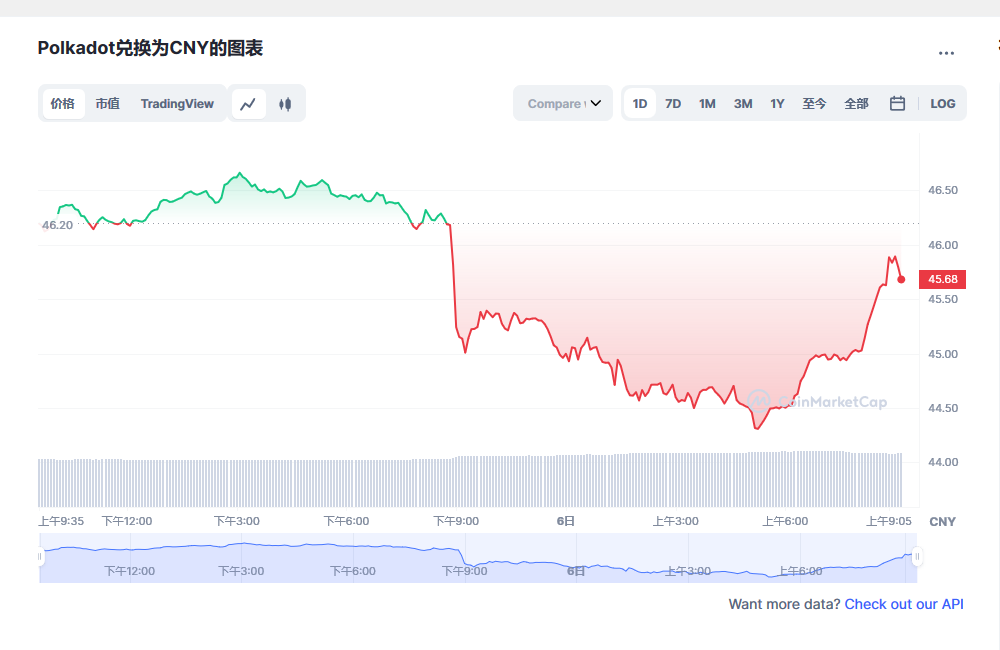This screenshot has width=1000, height=650.
Task: Click the 上午9:35 x-axis label
Action: tap(61, 521)
